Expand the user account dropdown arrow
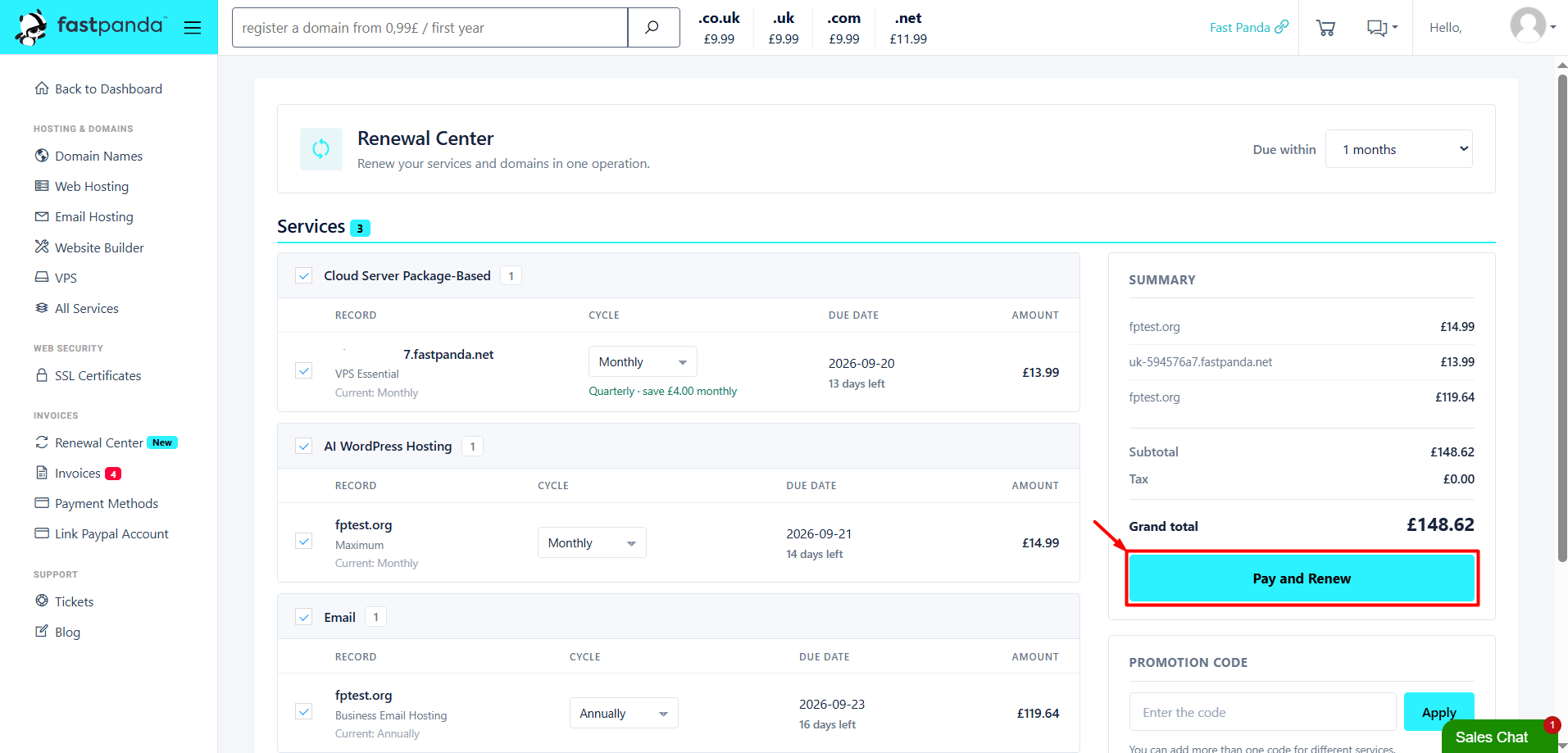 click(1552, 27)
